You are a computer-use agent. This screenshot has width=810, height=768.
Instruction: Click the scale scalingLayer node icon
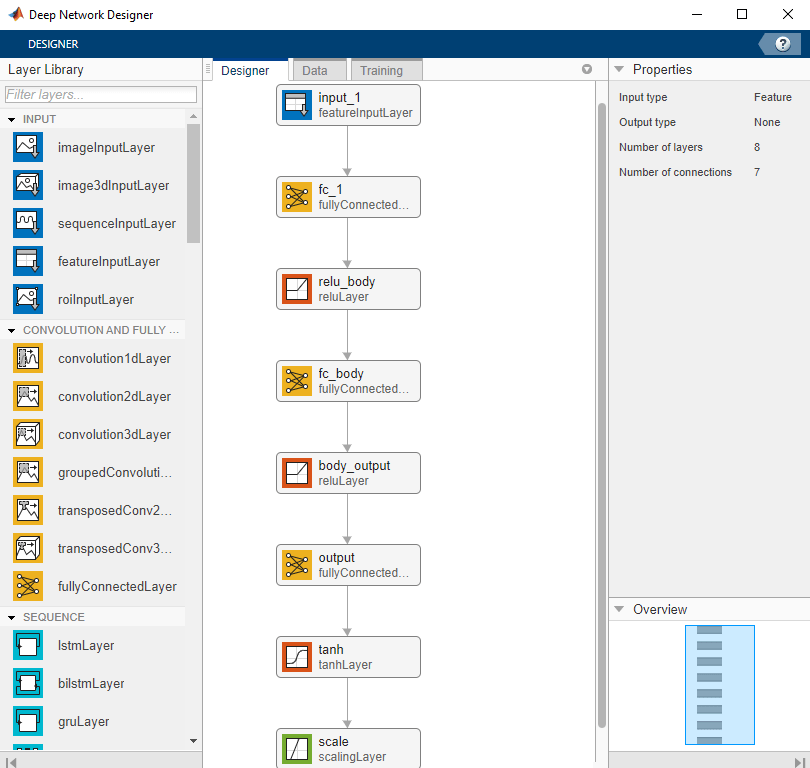tap(297, 748)
